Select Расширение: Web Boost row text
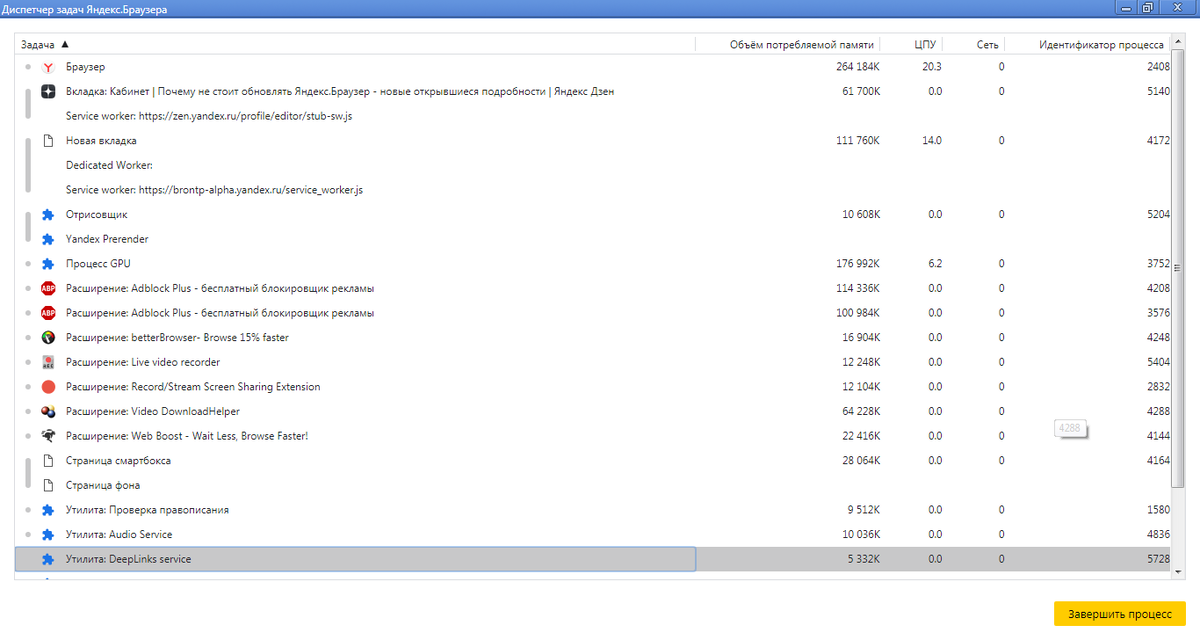1200x640 pixels. (x=187, y=436)
